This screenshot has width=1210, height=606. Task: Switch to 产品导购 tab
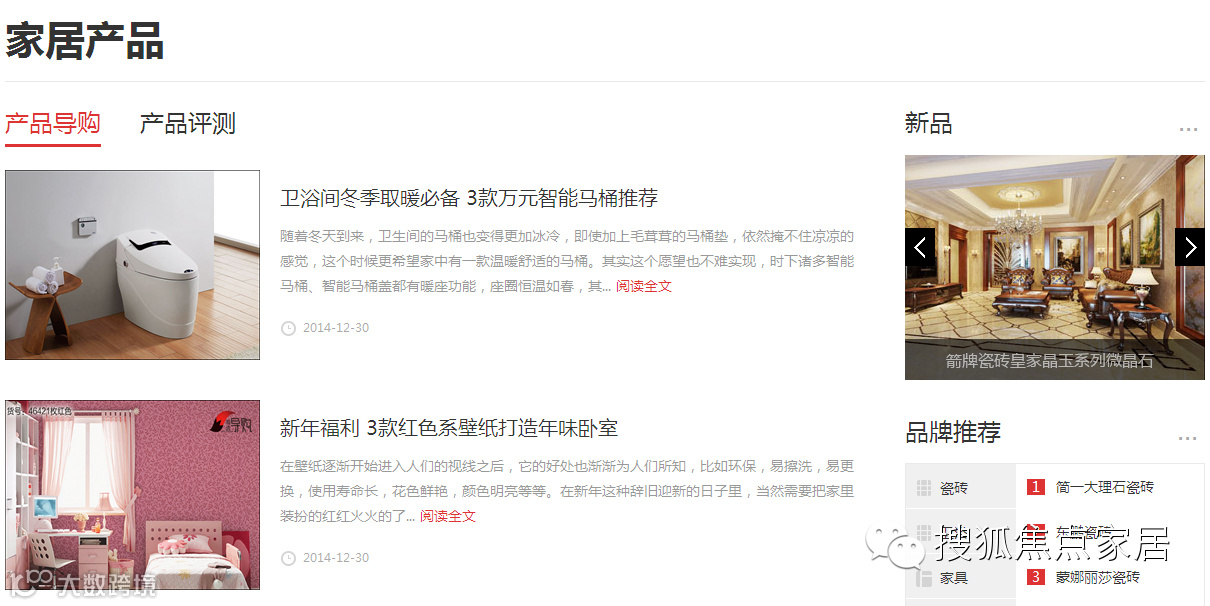click(x=53, y=124)
